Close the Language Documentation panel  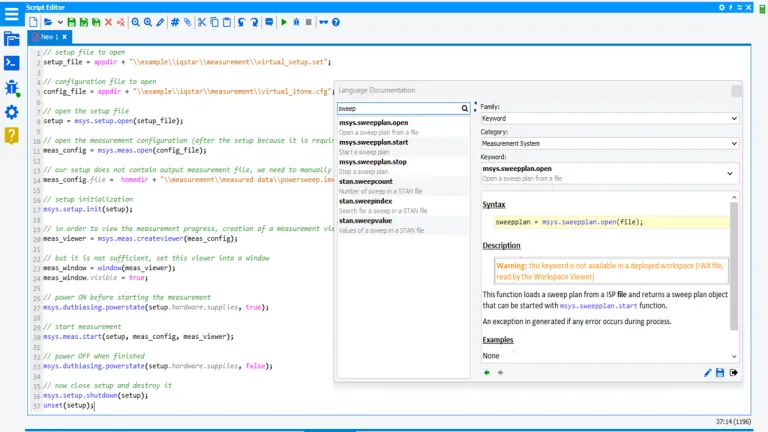tap(736, 91)
